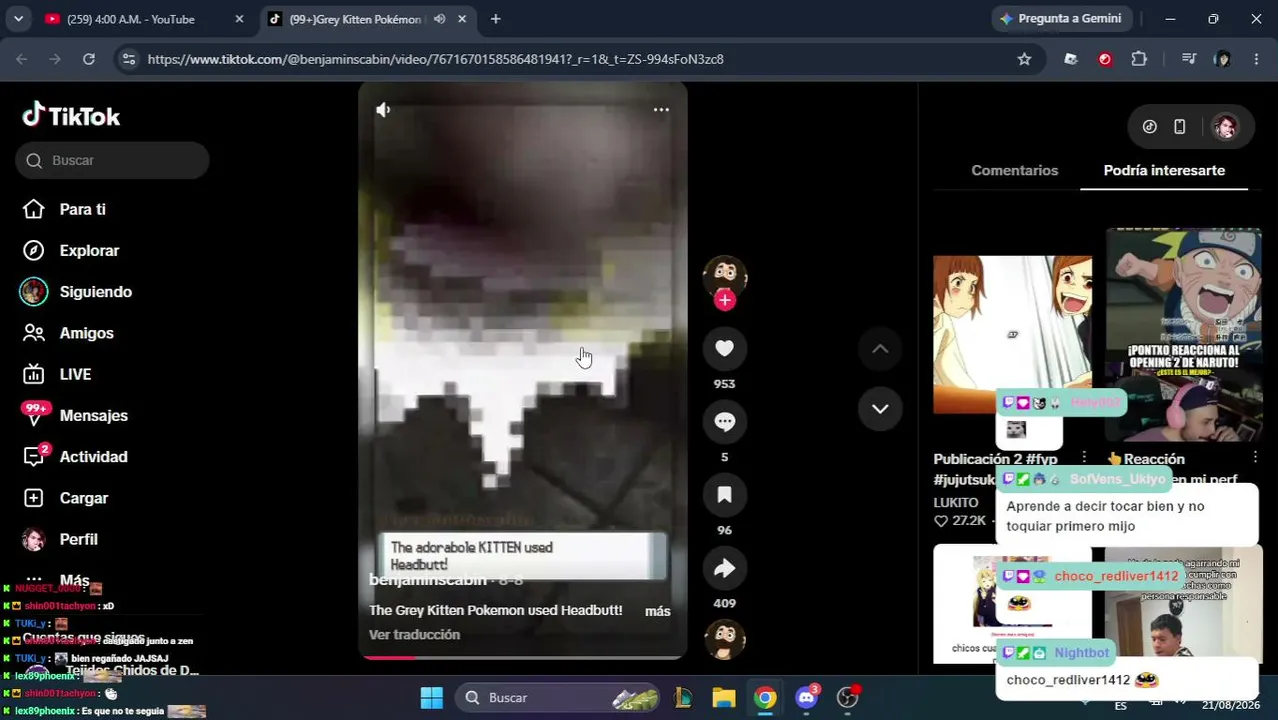Click the Chrome icon in the taskbar

[765, 697]
